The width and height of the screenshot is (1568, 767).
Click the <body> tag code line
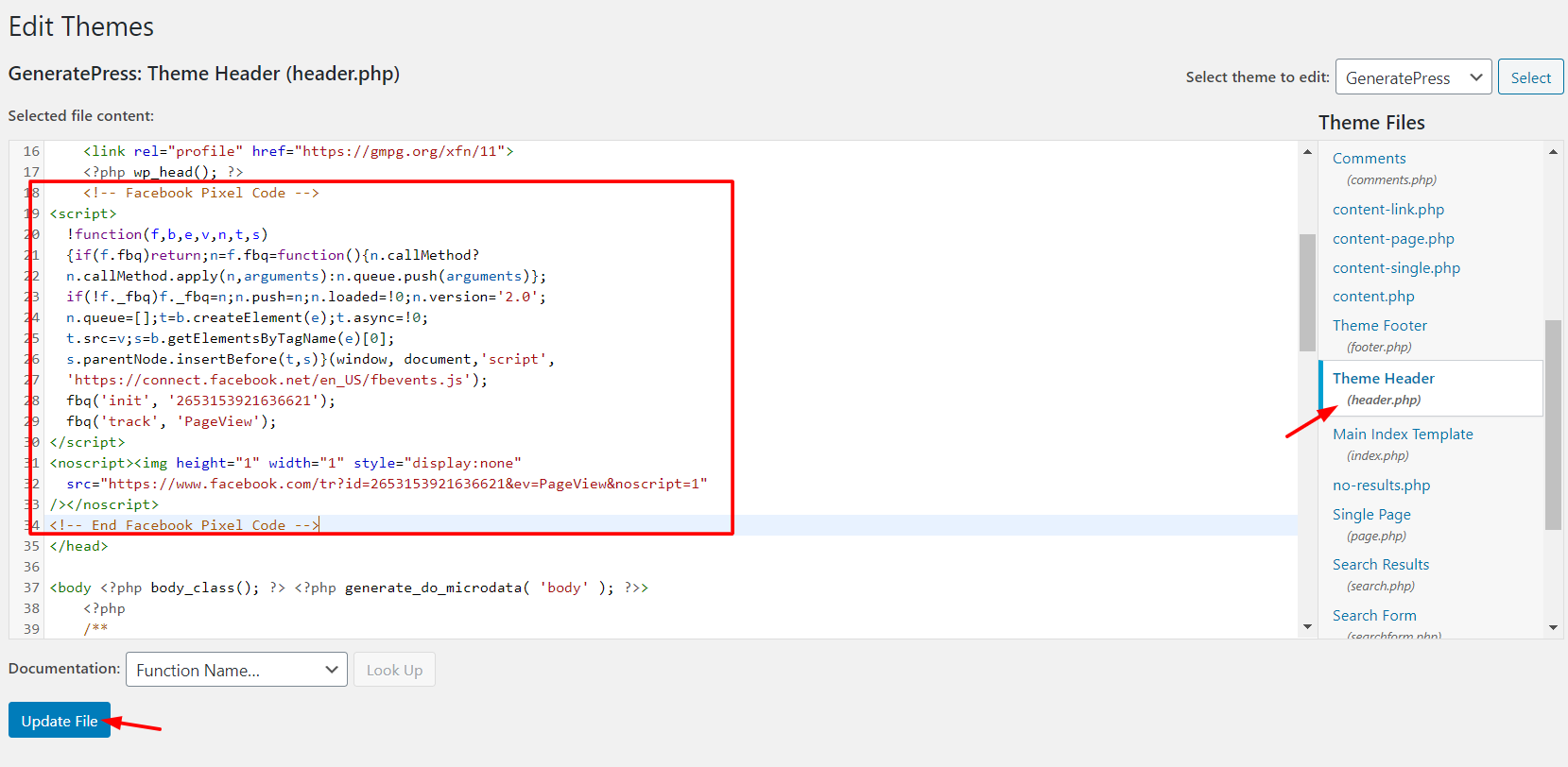(x=349, y=588)
